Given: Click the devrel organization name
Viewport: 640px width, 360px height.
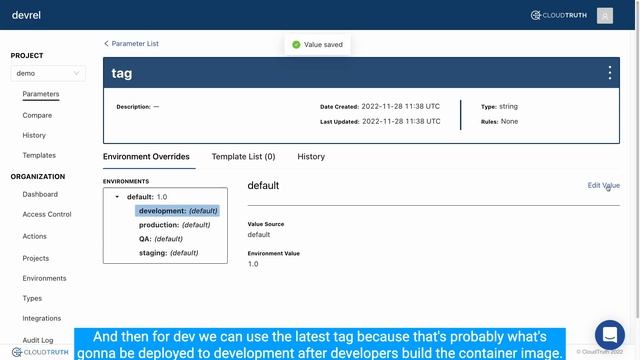Looking at the screenshot, I should [26, 15].
